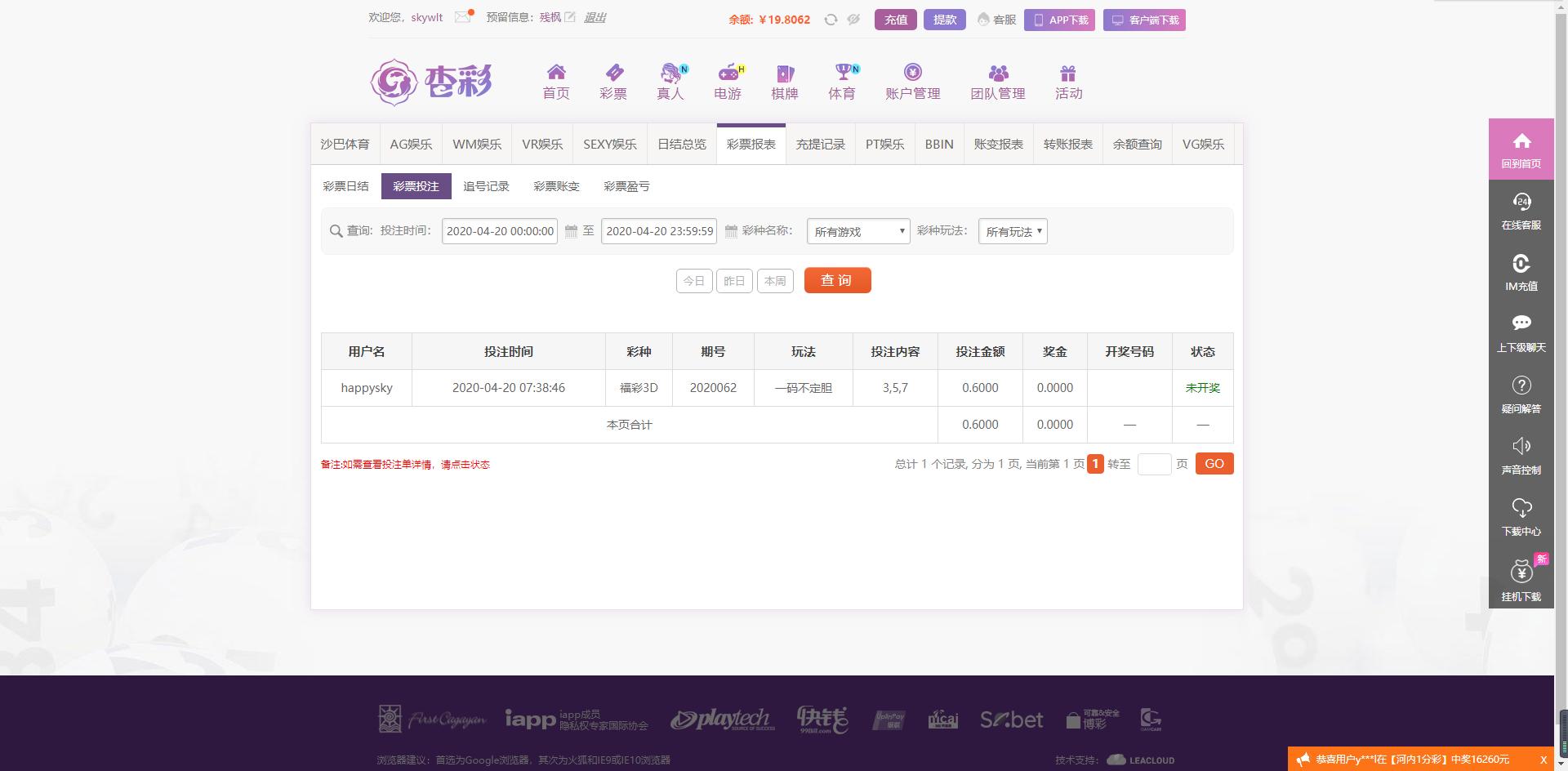Expand the 所有游戏 lottery name dropdown
The width and height of the screenshot is (1568, 771).
coord(858,231)
